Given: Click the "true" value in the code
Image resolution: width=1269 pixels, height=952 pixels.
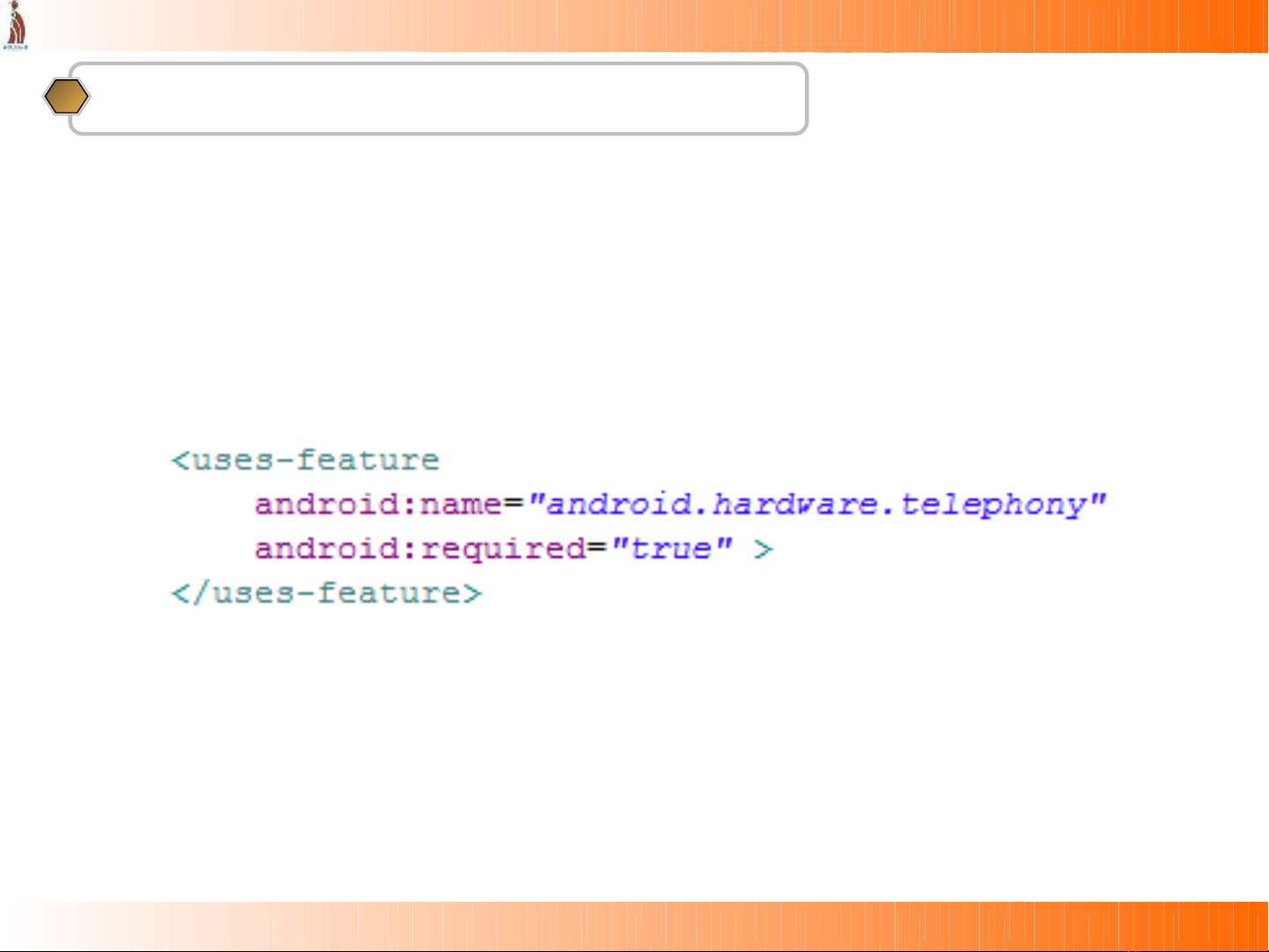Looking at the screenshot, I should click(672, 549).
